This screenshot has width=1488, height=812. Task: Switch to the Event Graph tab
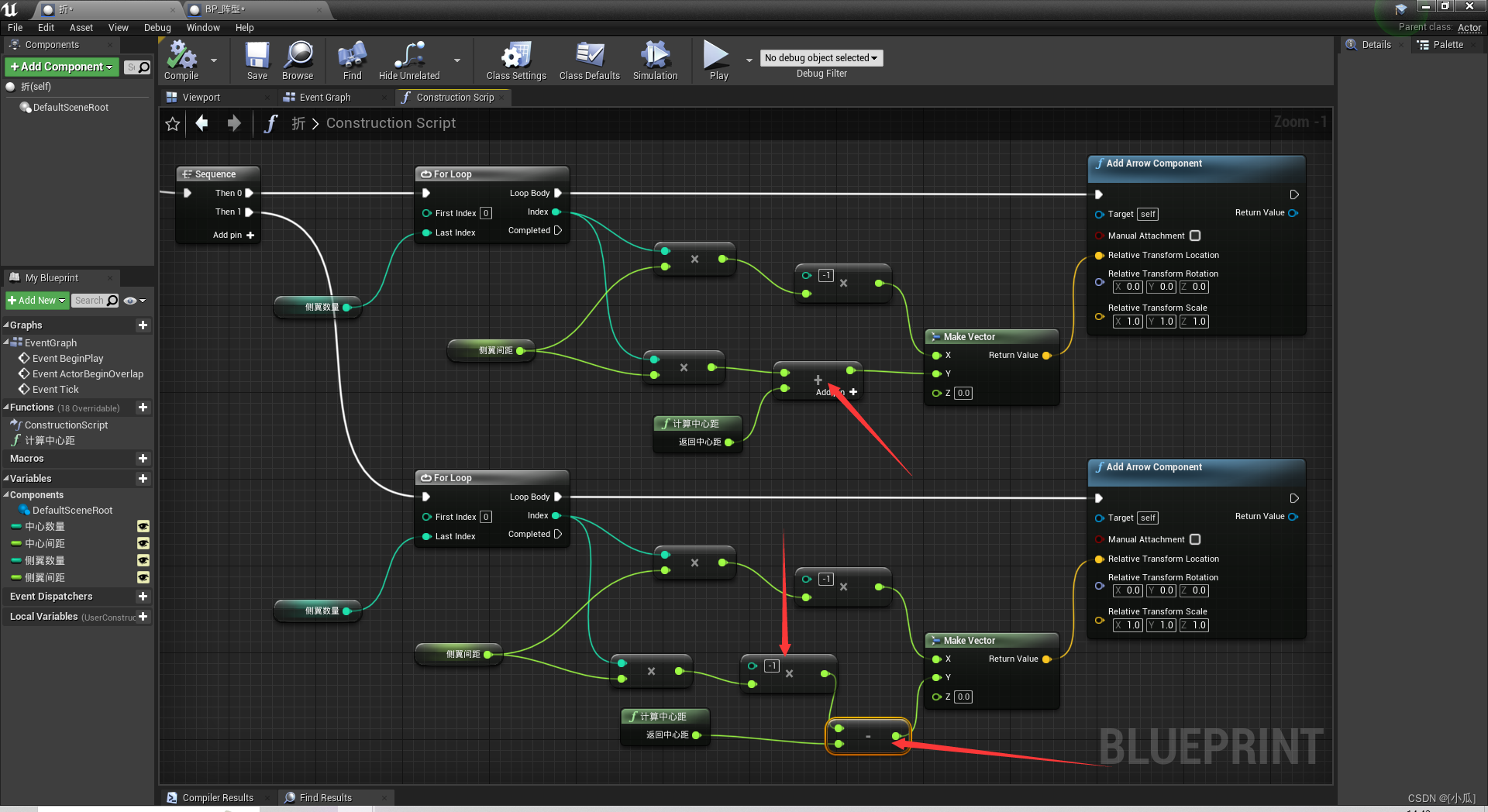point(325,98)
